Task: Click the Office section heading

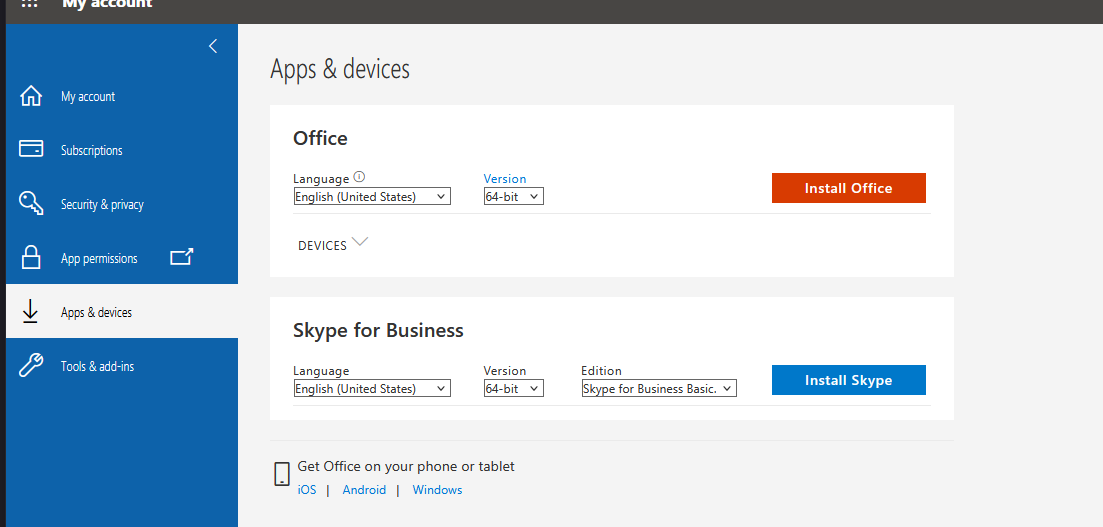Action: click(x=320, y=138)
